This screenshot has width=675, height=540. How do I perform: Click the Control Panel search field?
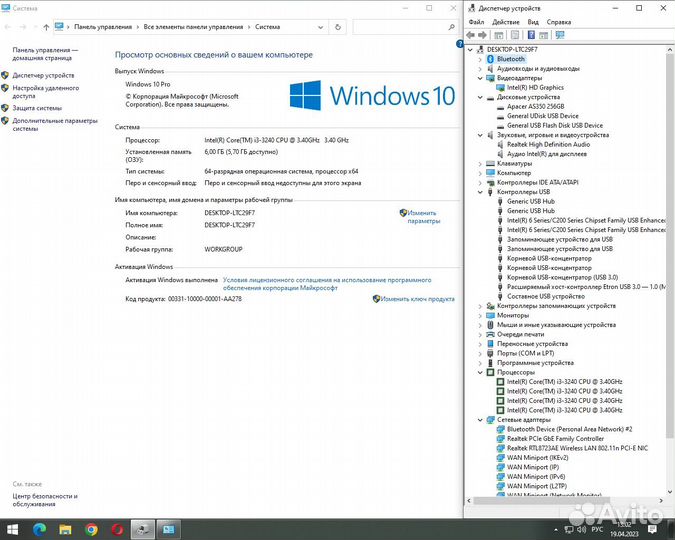(405, 27)
